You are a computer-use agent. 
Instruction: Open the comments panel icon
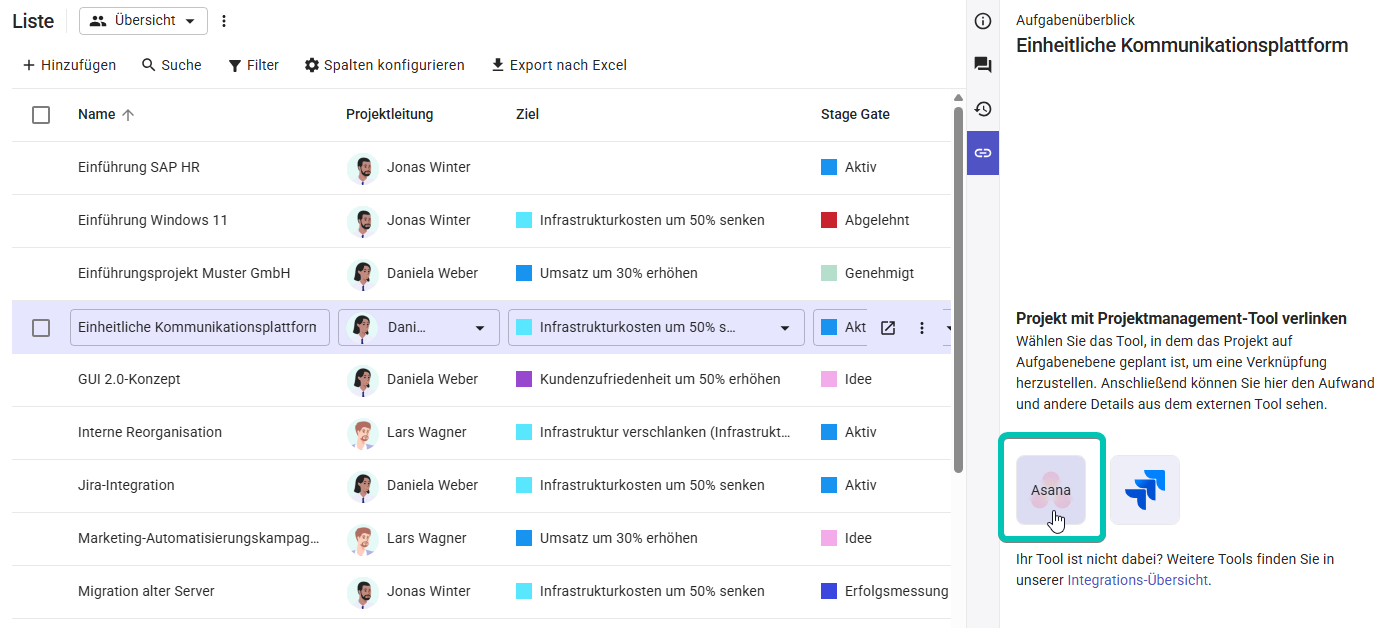point(983,64)
